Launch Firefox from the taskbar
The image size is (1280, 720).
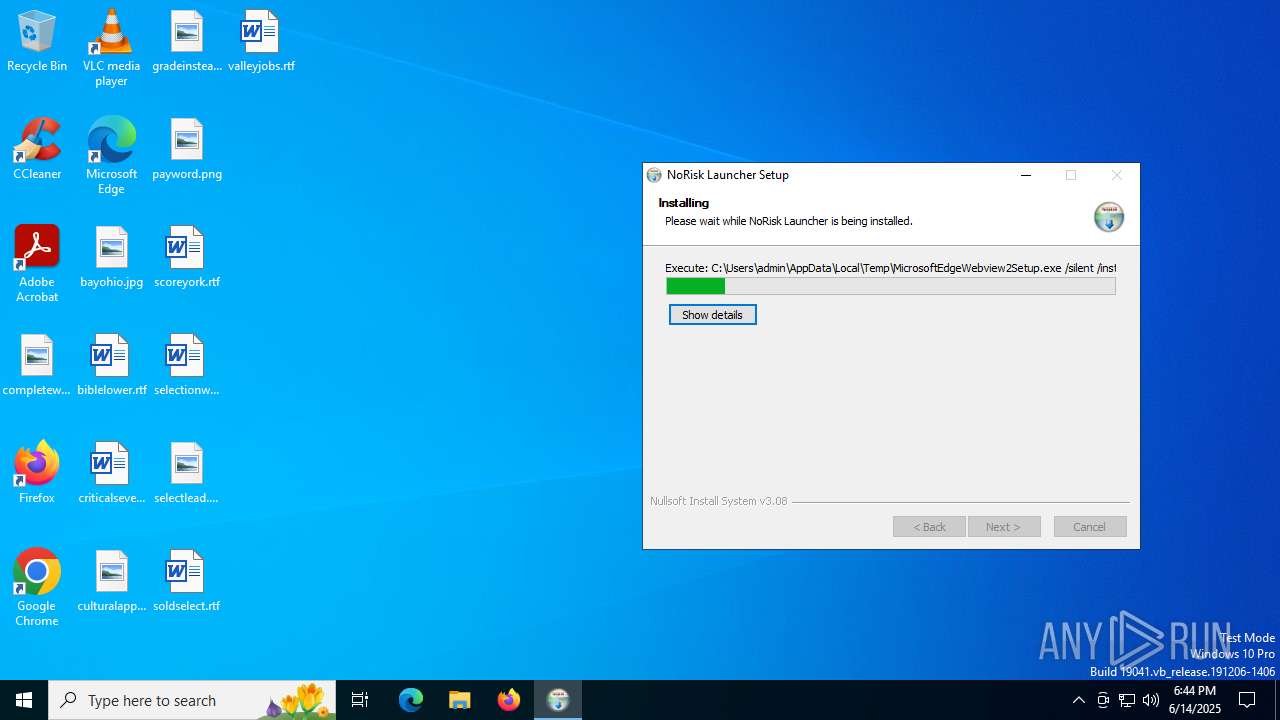(x=509, y=700)
